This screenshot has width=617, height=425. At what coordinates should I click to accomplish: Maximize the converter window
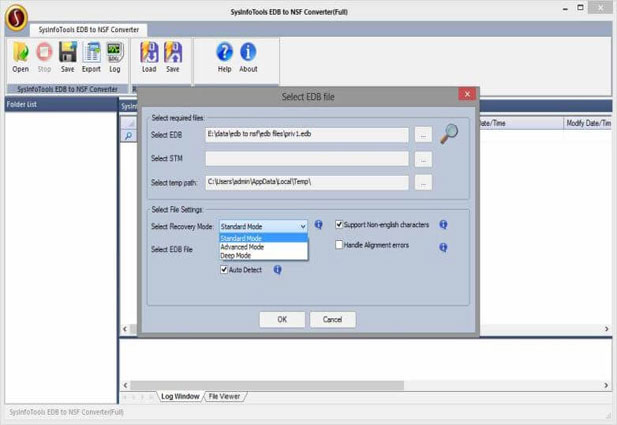[x=580, y=8]
